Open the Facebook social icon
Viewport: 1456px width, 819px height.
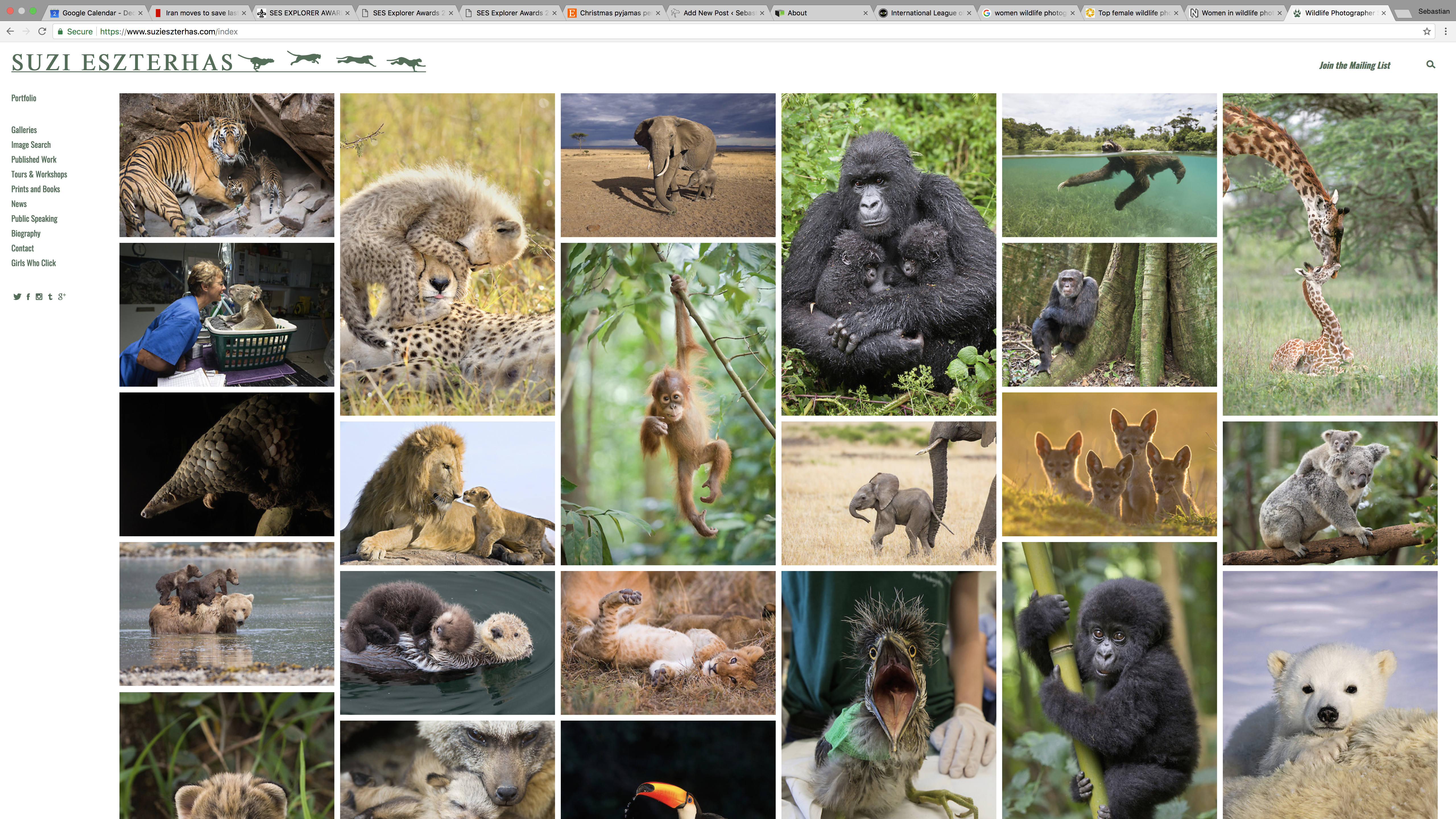point(28,297)
